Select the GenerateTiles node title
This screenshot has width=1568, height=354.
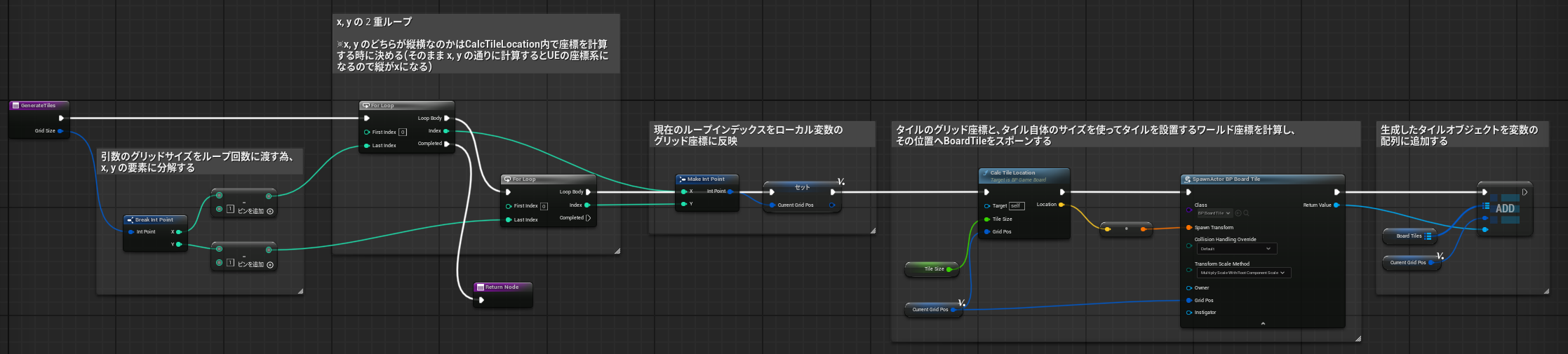39,106
